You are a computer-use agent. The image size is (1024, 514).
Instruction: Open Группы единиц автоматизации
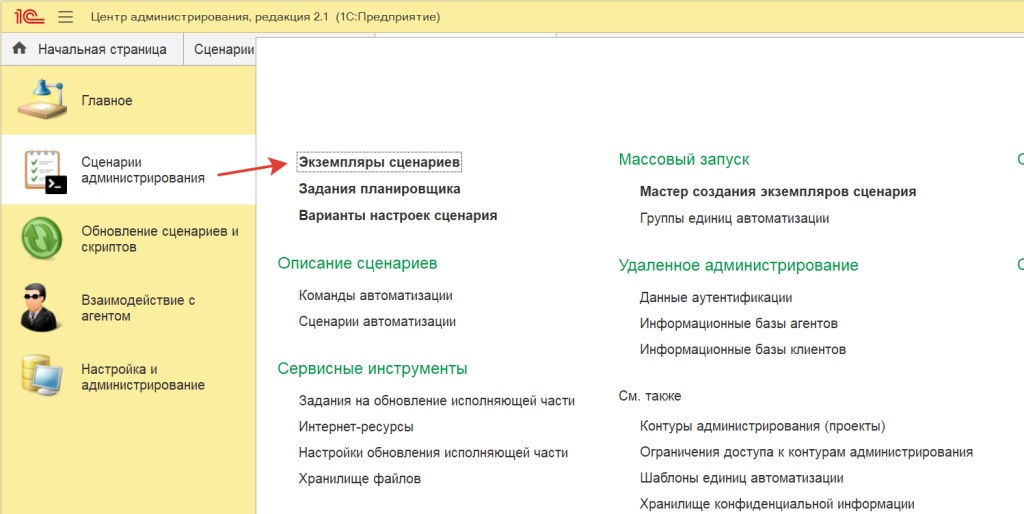(x=734, y=218)
